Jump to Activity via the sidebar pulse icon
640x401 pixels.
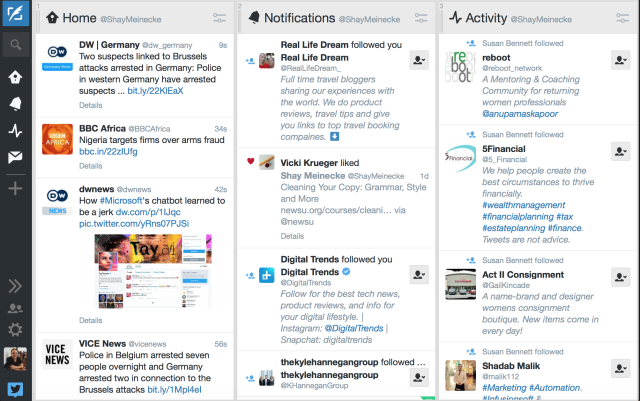[16, 131]
